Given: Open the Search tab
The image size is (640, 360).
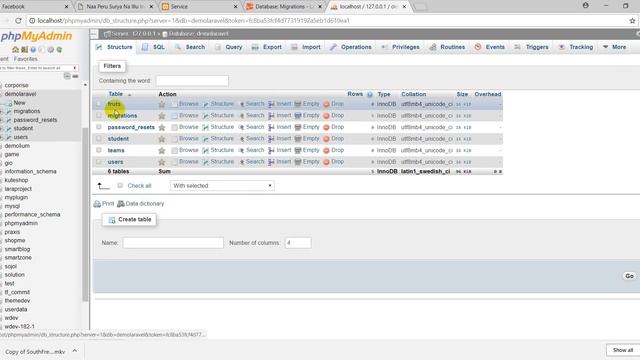Looking at the screenshot, I should coord(190,47).
